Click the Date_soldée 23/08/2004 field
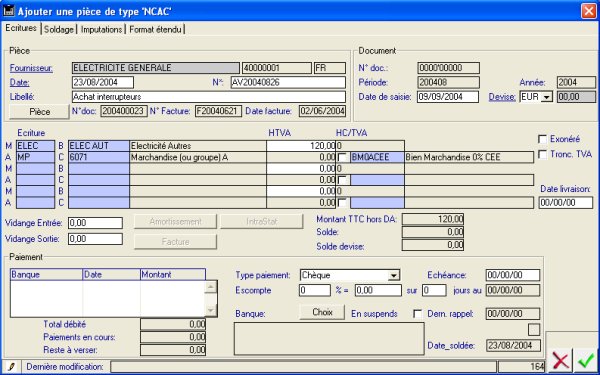The height and width of the screenshot is (375, 600). (513, 346)
